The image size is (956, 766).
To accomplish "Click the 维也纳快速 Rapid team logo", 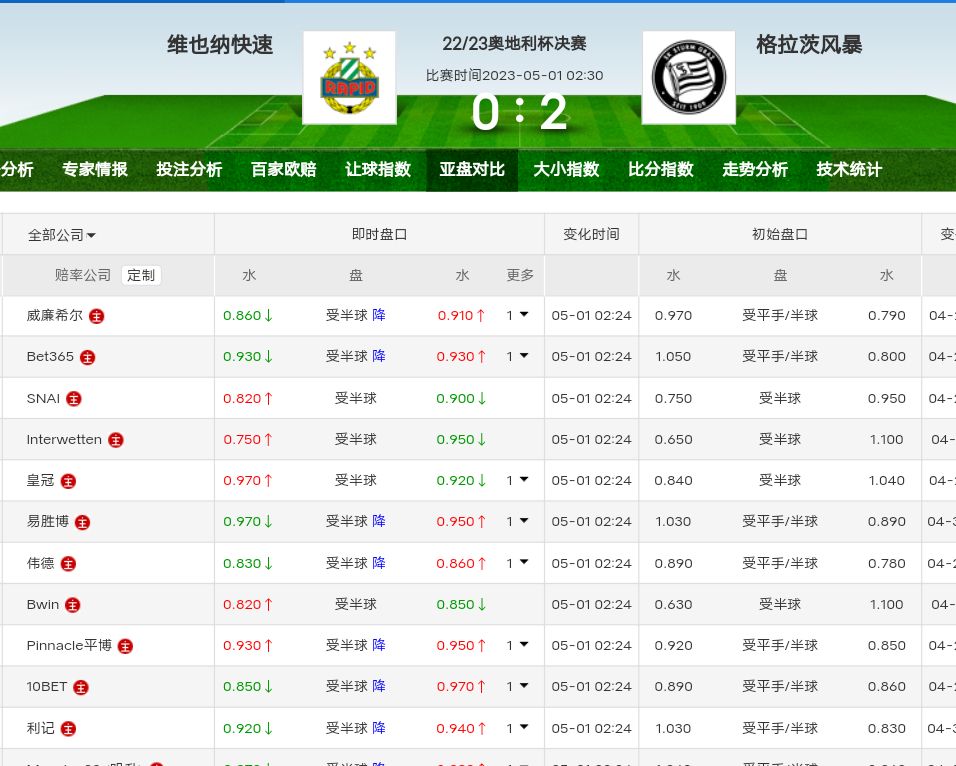I will 349,78.
